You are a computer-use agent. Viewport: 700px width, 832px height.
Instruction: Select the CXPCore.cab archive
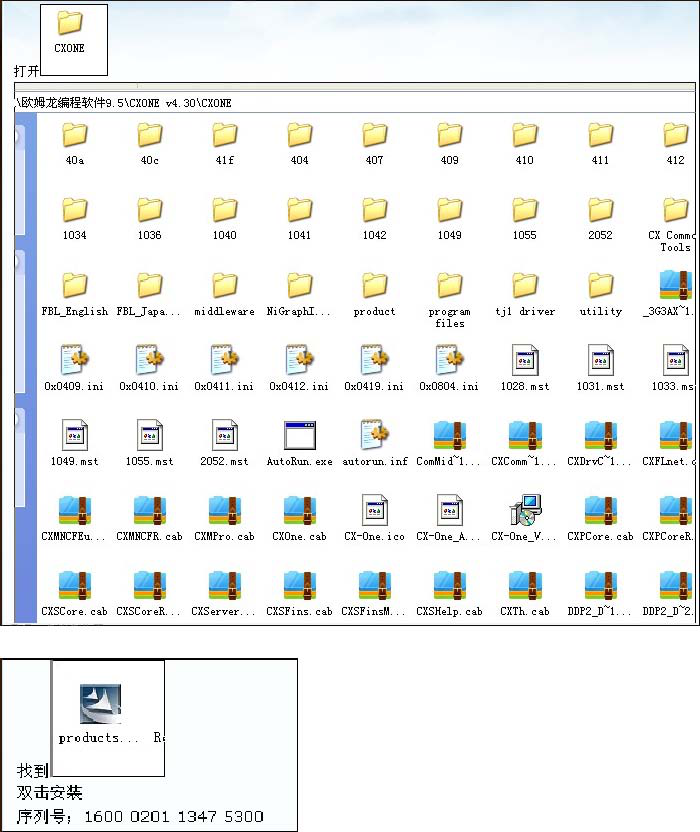pyautogui.click(x=600, y=518)
